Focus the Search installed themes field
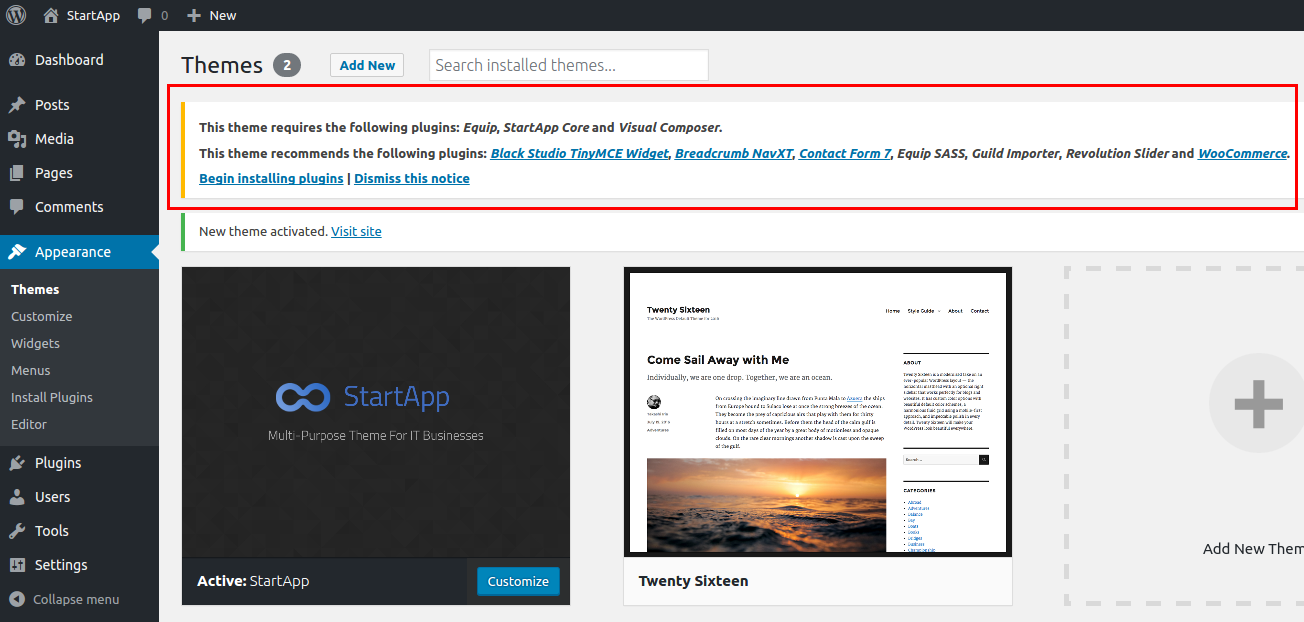 pos(569,65)
